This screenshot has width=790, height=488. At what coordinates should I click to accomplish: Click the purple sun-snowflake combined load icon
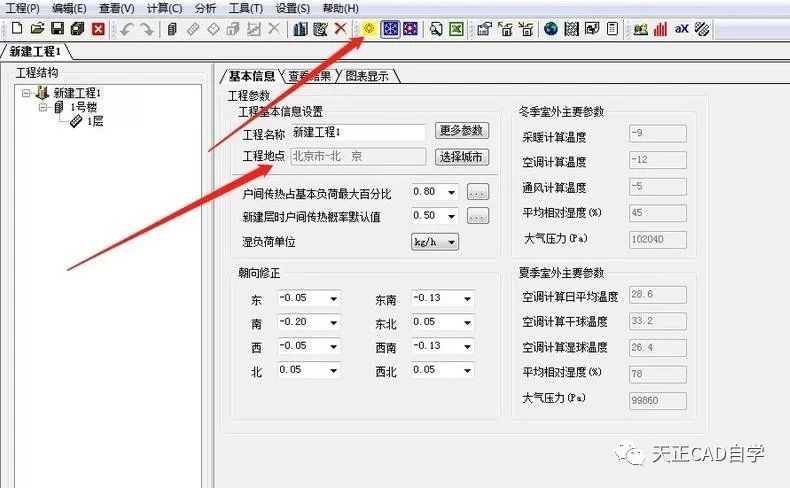411,29
